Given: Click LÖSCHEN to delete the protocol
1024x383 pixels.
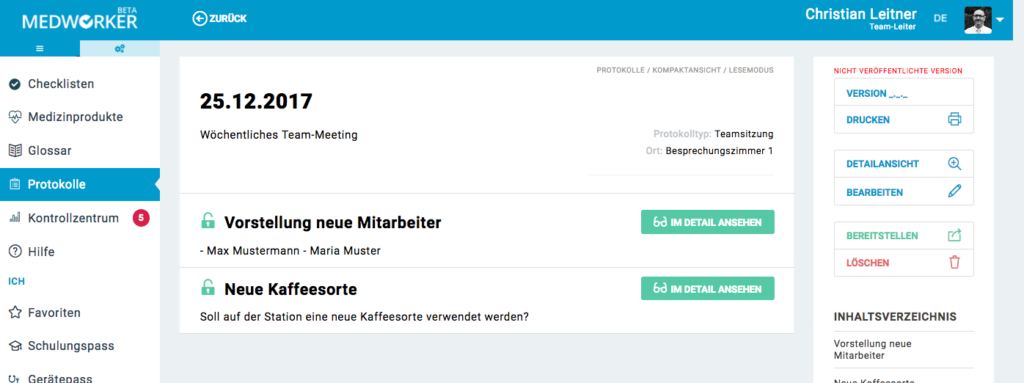Looking at the screenshot, I should pyautogui.click(x=903, y=263).
